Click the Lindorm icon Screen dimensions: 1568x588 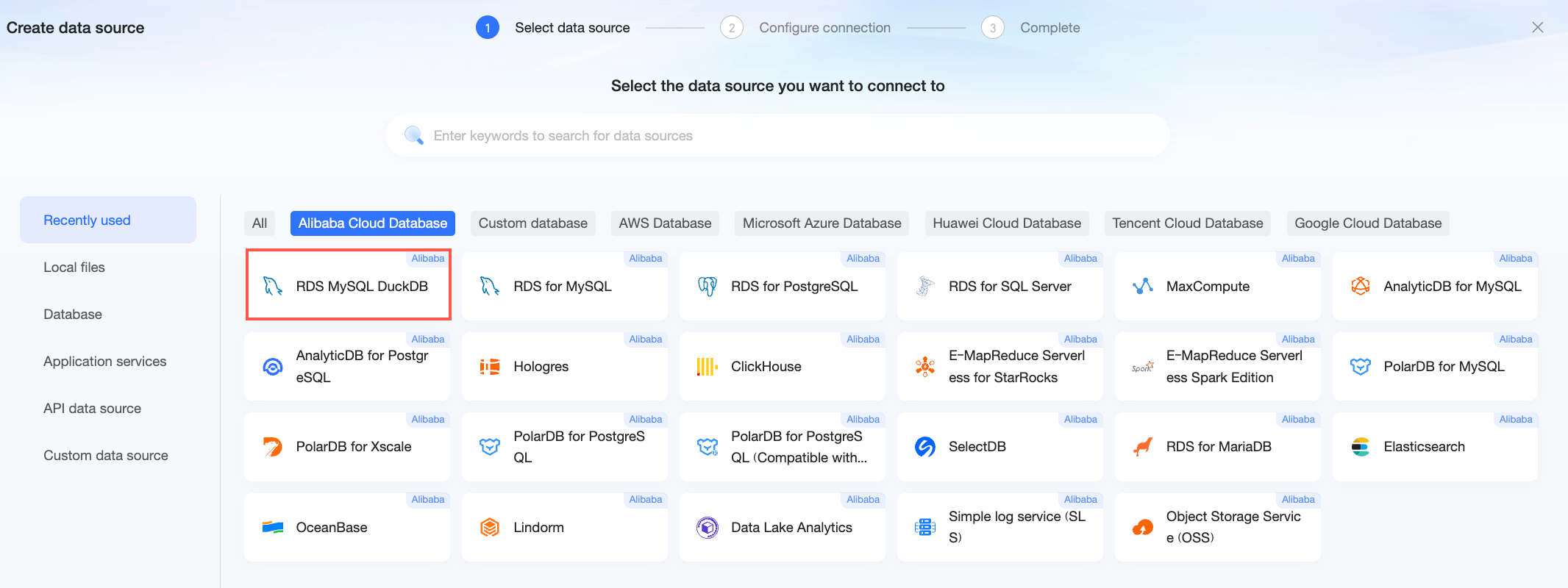(490, 528)
